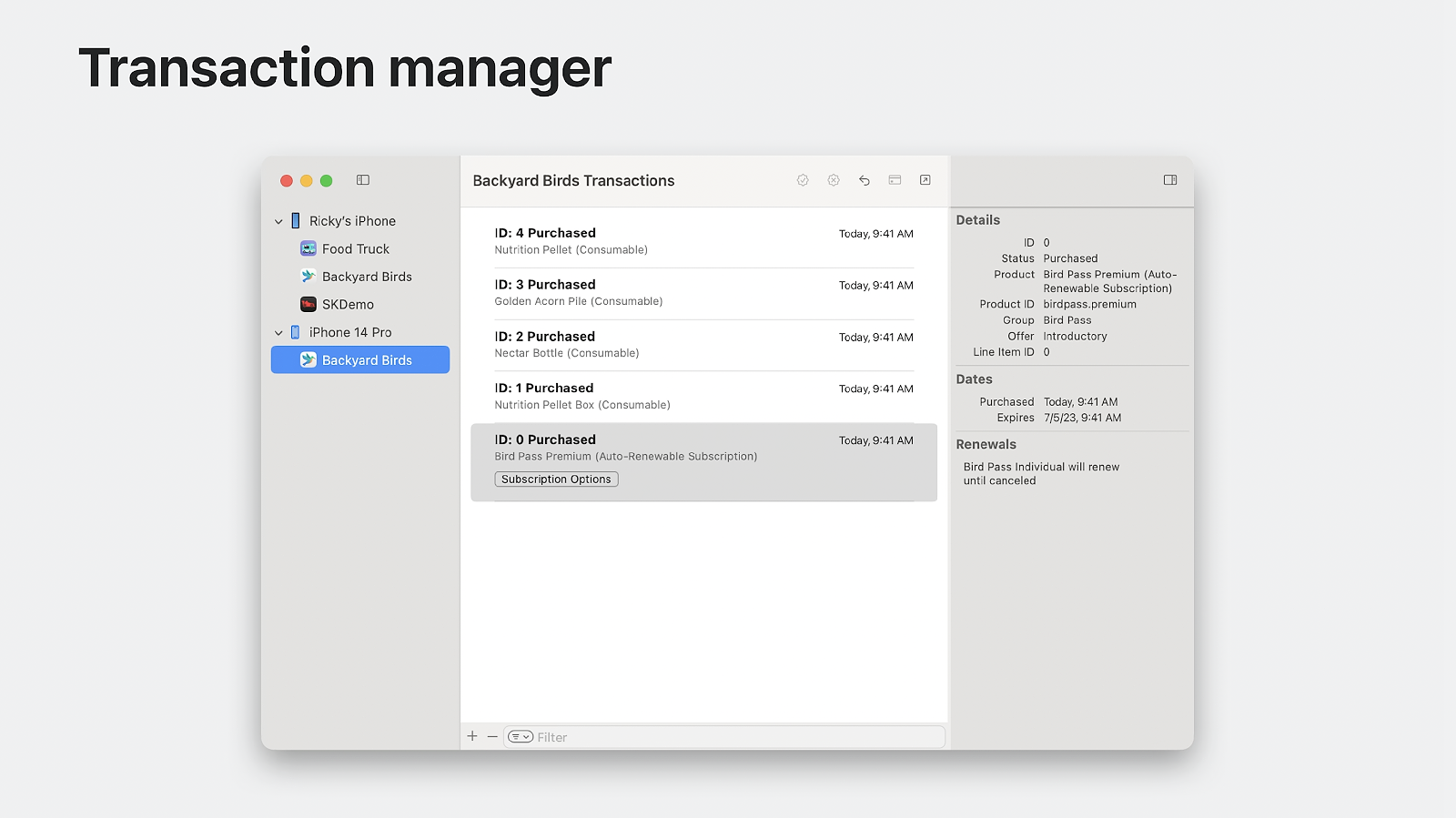This screenshot has height=818, width=1456.
Task: Open the filter options dropdown icon
Action: (x=521, y=737)
